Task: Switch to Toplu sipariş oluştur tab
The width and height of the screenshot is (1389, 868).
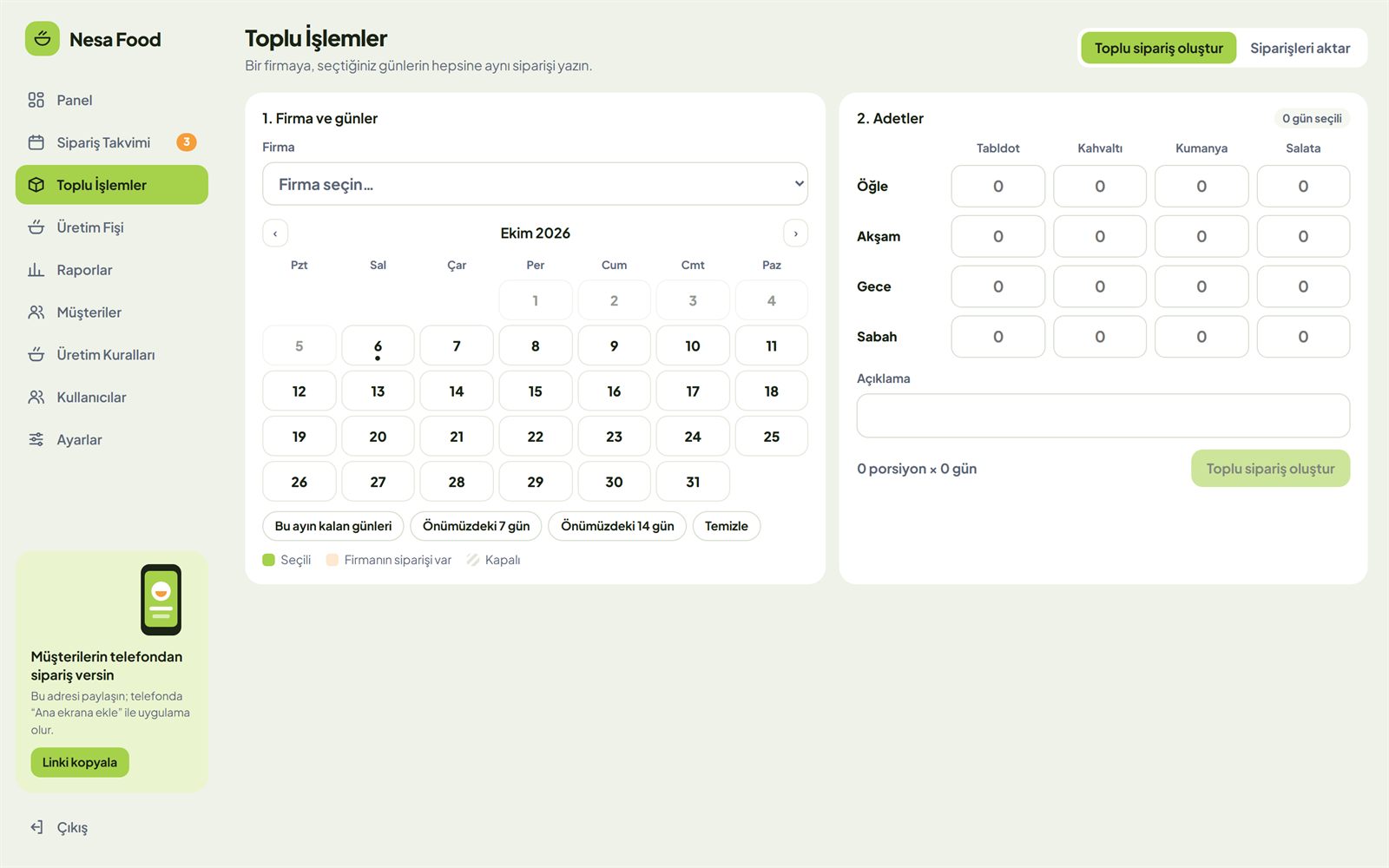Action: tap(1158, 49)
